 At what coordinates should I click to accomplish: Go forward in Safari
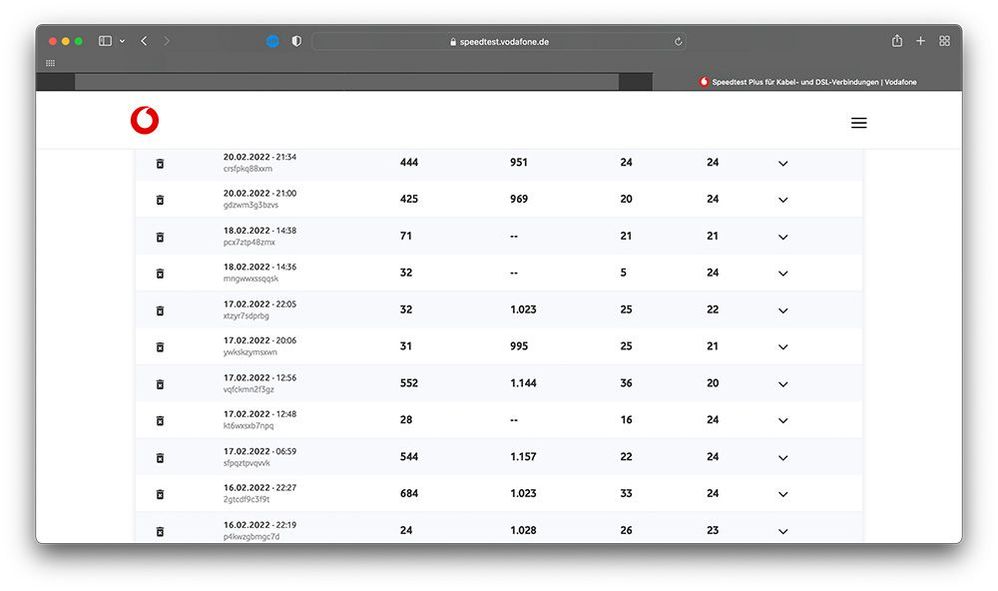coord(167,41)
